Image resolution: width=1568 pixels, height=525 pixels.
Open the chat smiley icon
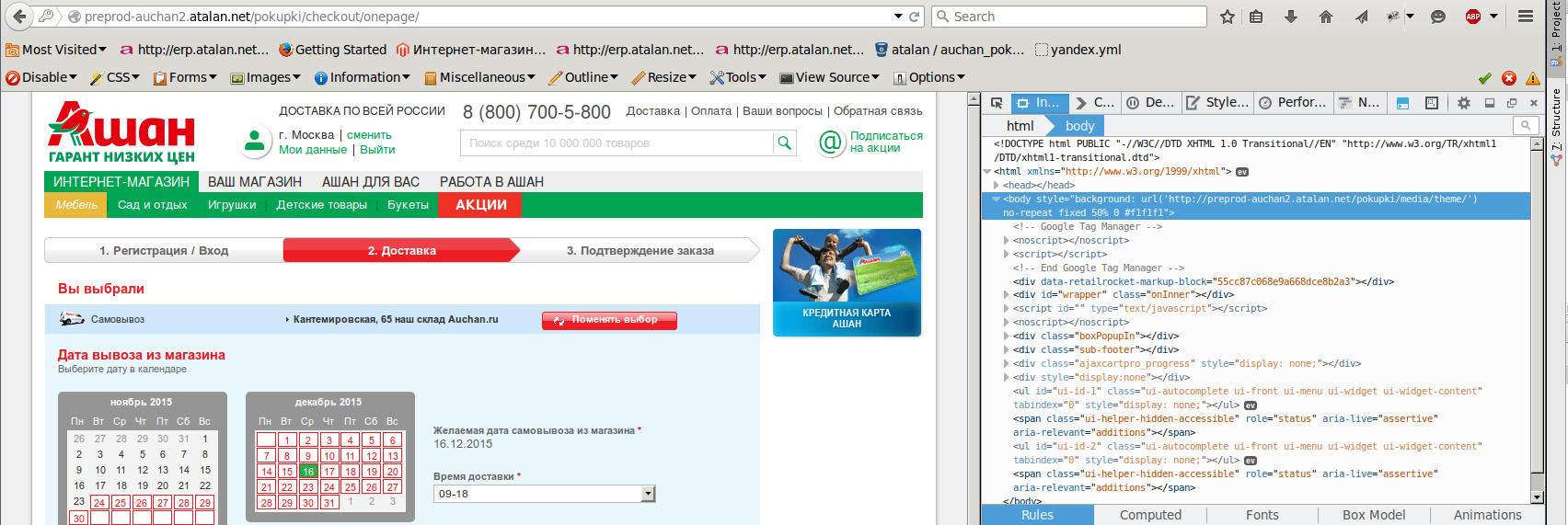[x=1438, y=17]
